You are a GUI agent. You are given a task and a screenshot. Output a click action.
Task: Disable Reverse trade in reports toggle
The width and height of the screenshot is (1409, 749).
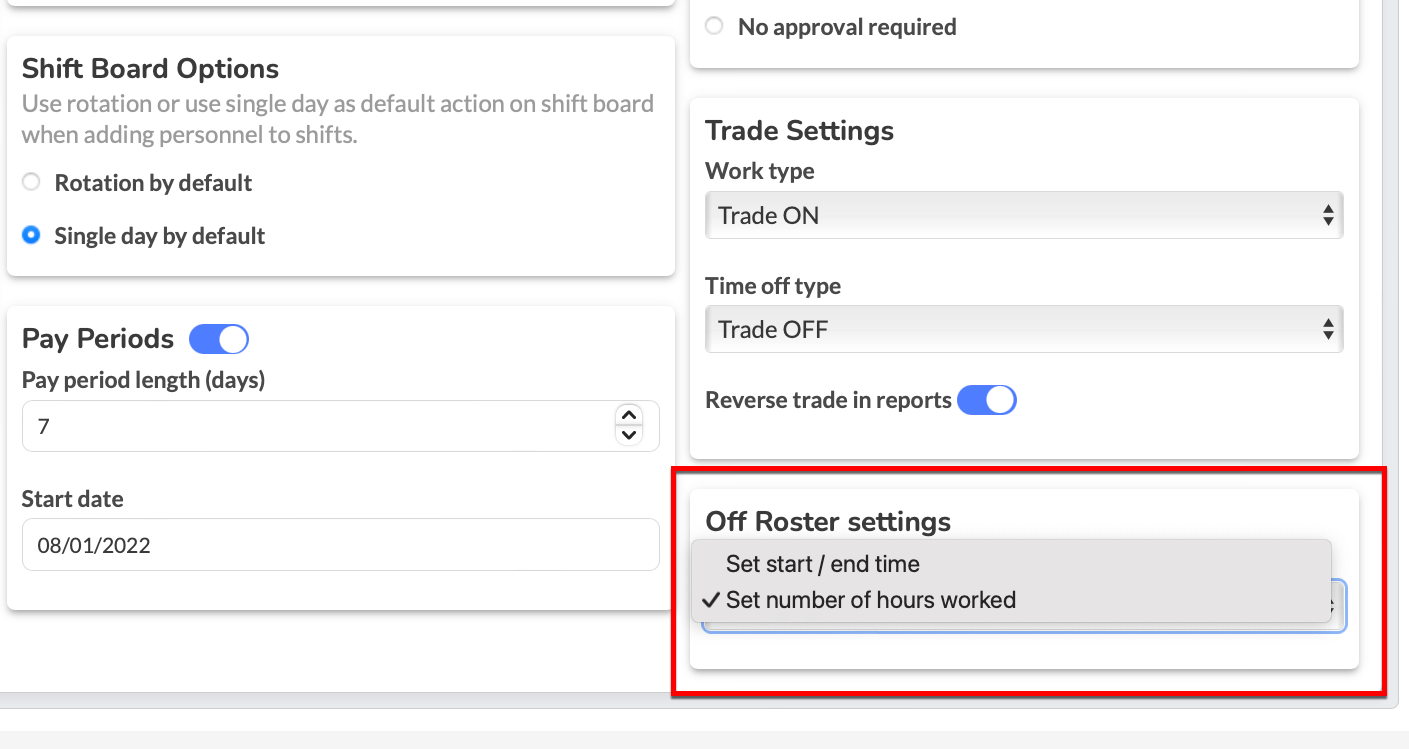pyautogui.click(x=987, y=400)
